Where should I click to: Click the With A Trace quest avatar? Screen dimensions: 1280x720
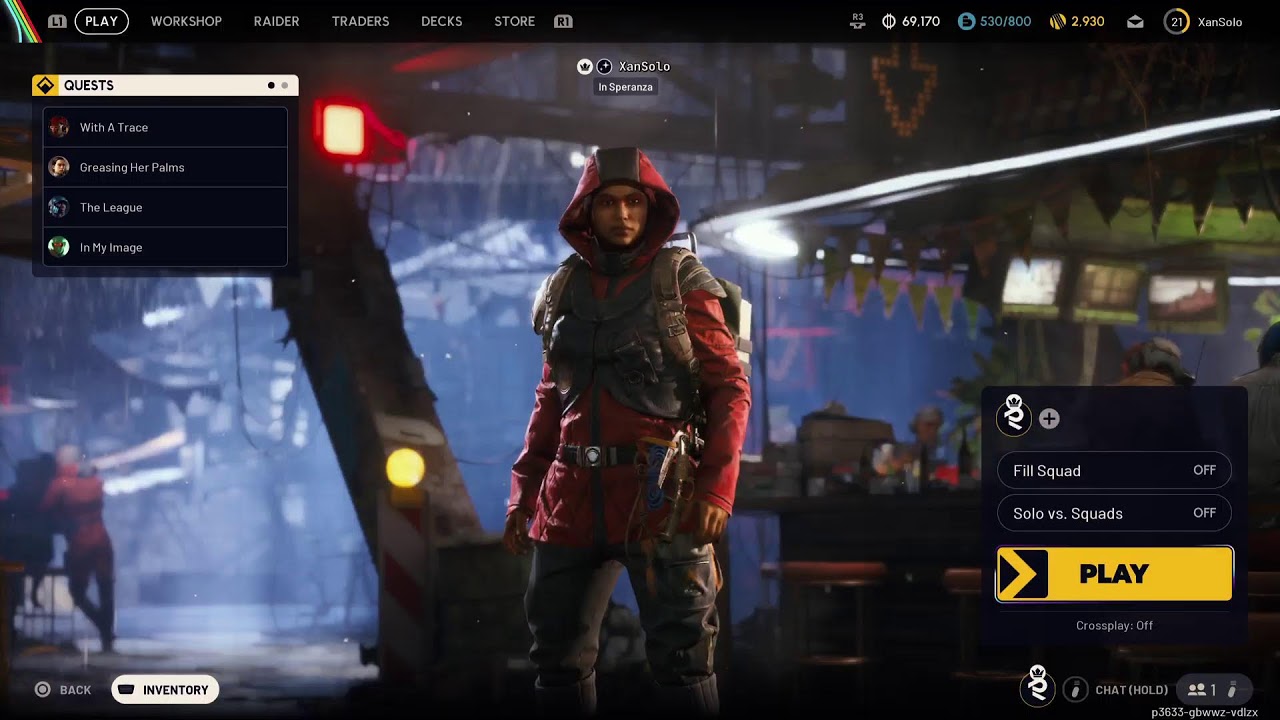tap(59, 127)
